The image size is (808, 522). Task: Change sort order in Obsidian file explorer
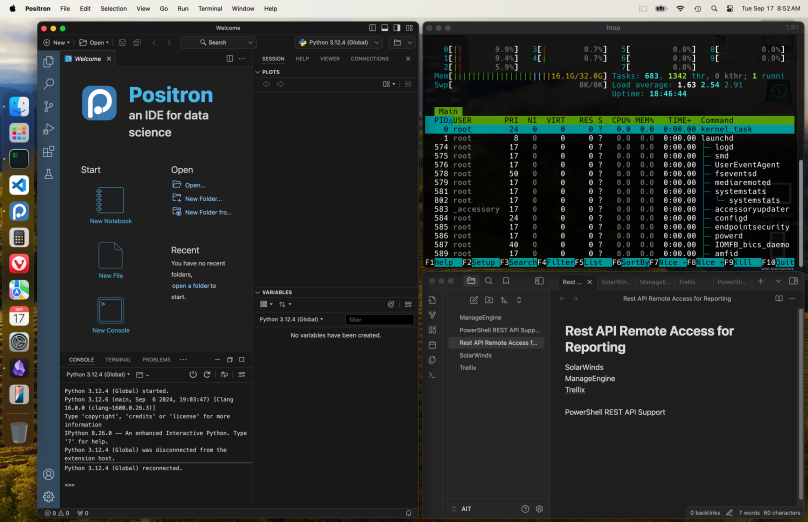point(503,300)
